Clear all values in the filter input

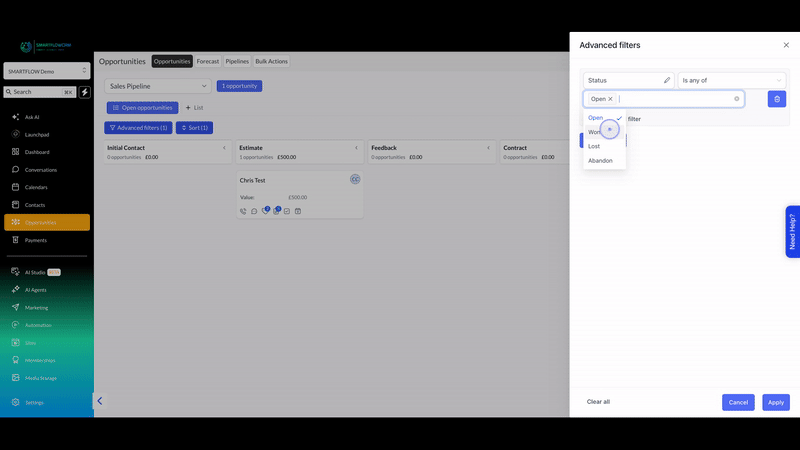736,99
